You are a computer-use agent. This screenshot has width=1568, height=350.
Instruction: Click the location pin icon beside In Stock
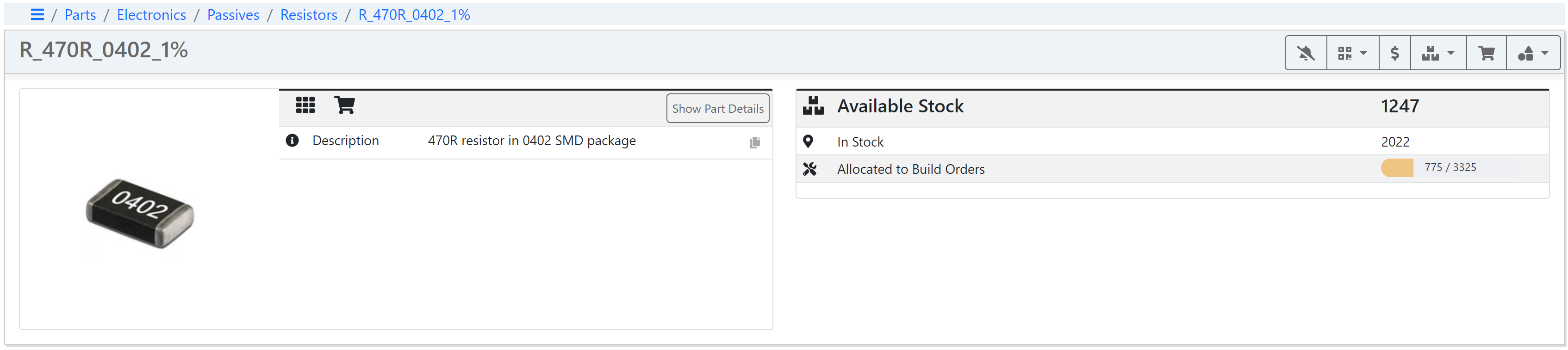coord(808,141)
